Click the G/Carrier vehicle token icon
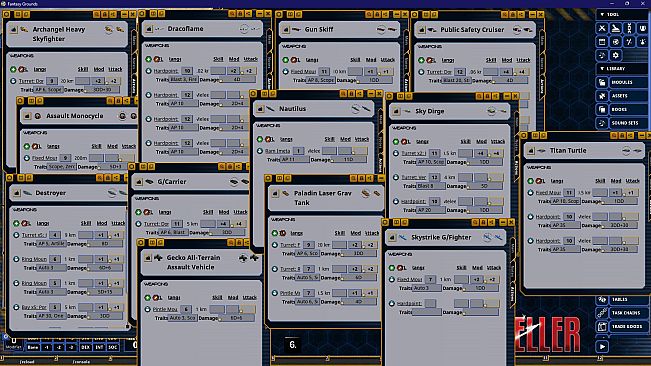This screenshot has width=651, height=366. [x=149, y=182]
